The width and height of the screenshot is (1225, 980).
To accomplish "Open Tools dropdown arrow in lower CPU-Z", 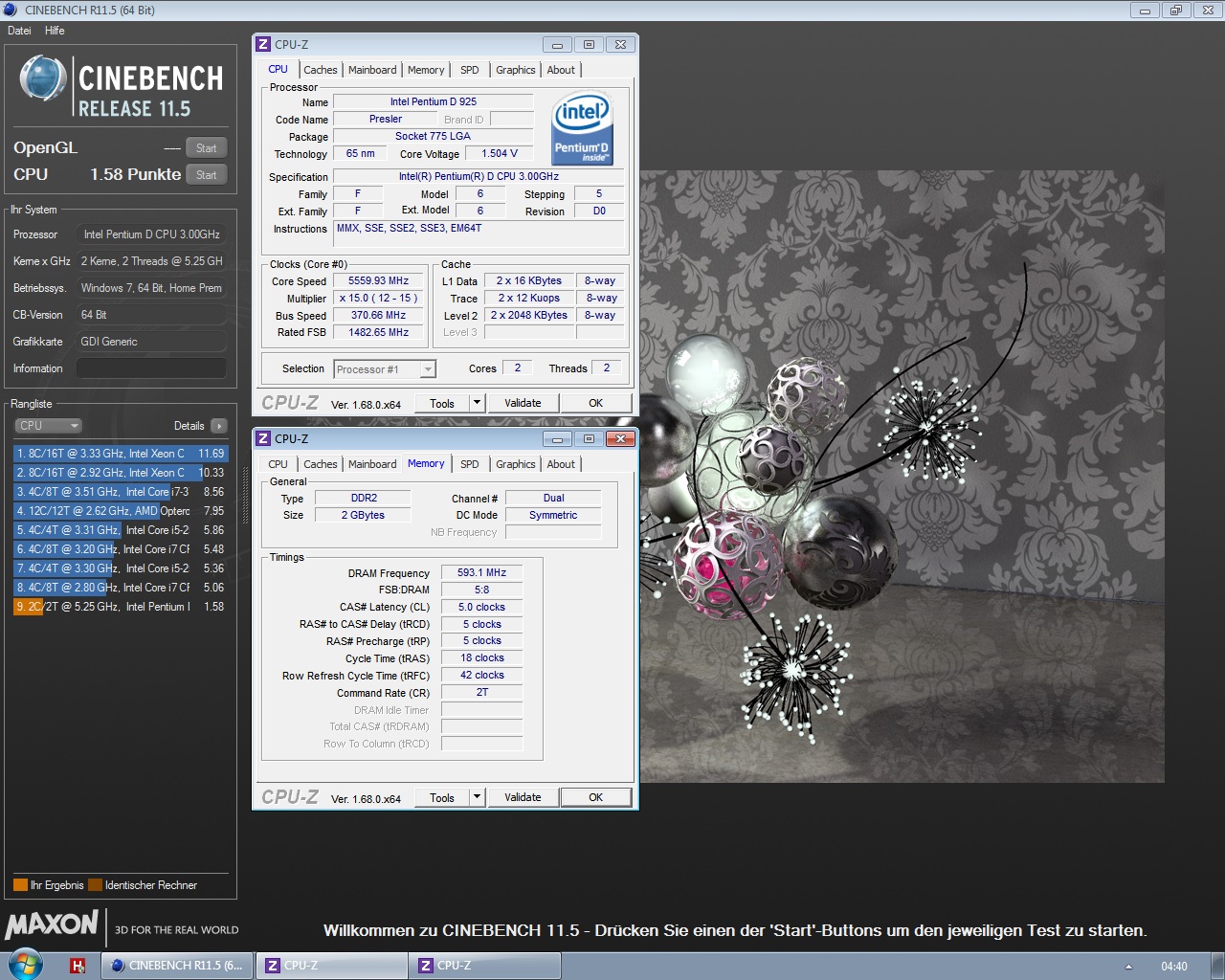I will [x=477, y=797].
